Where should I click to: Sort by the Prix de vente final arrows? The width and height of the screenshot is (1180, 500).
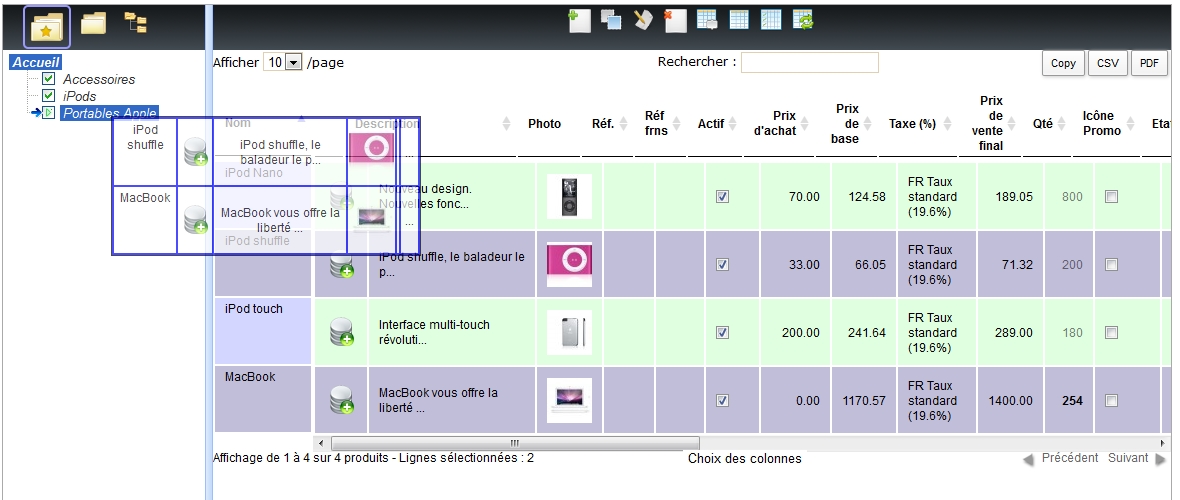(1011, 123)
